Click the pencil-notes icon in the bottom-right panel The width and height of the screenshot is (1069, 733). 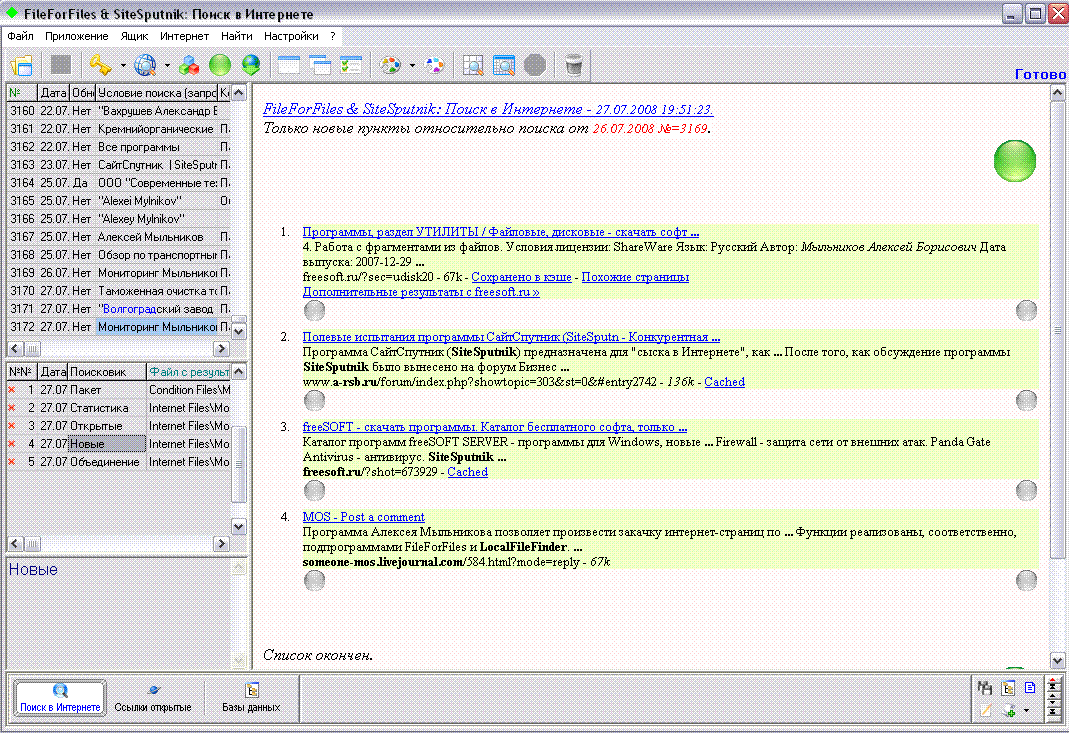click(x=986, y=710)
